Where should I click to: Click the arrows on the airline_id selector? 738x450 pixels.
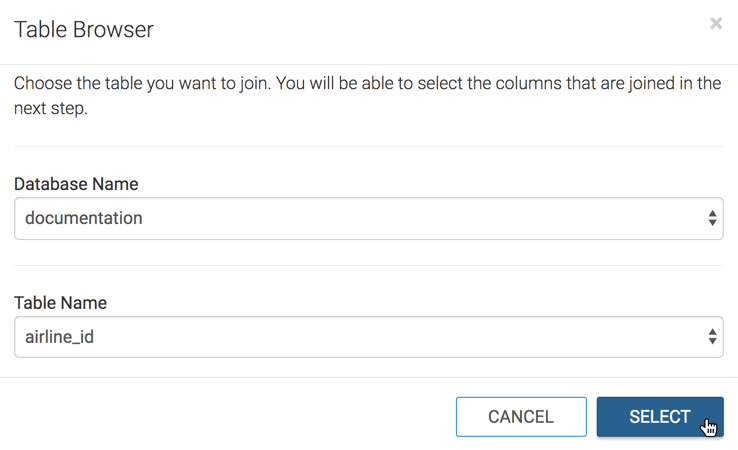(x=712, y=337)
